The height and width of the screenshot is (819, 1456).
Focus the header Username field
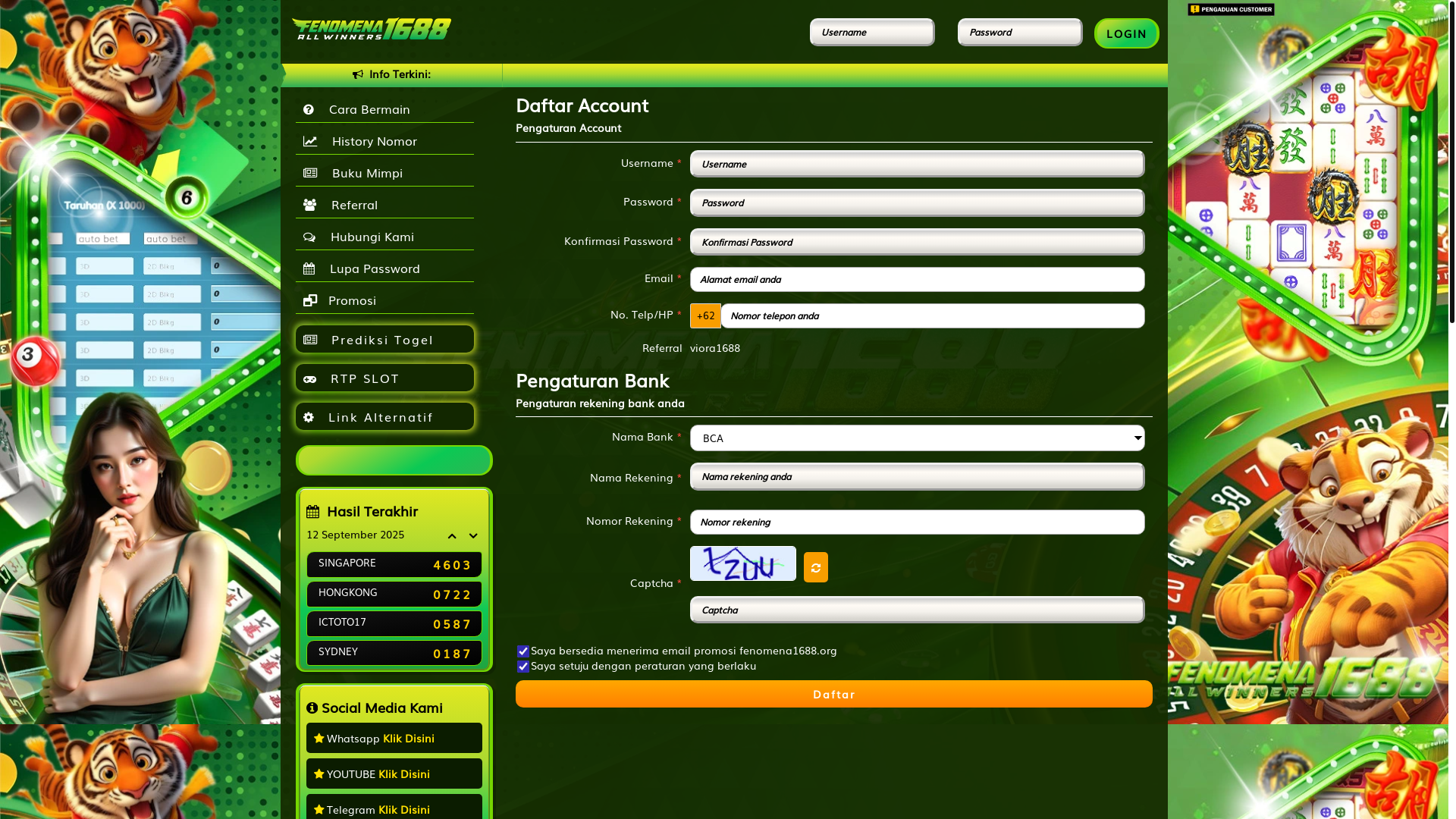point(872,32)
